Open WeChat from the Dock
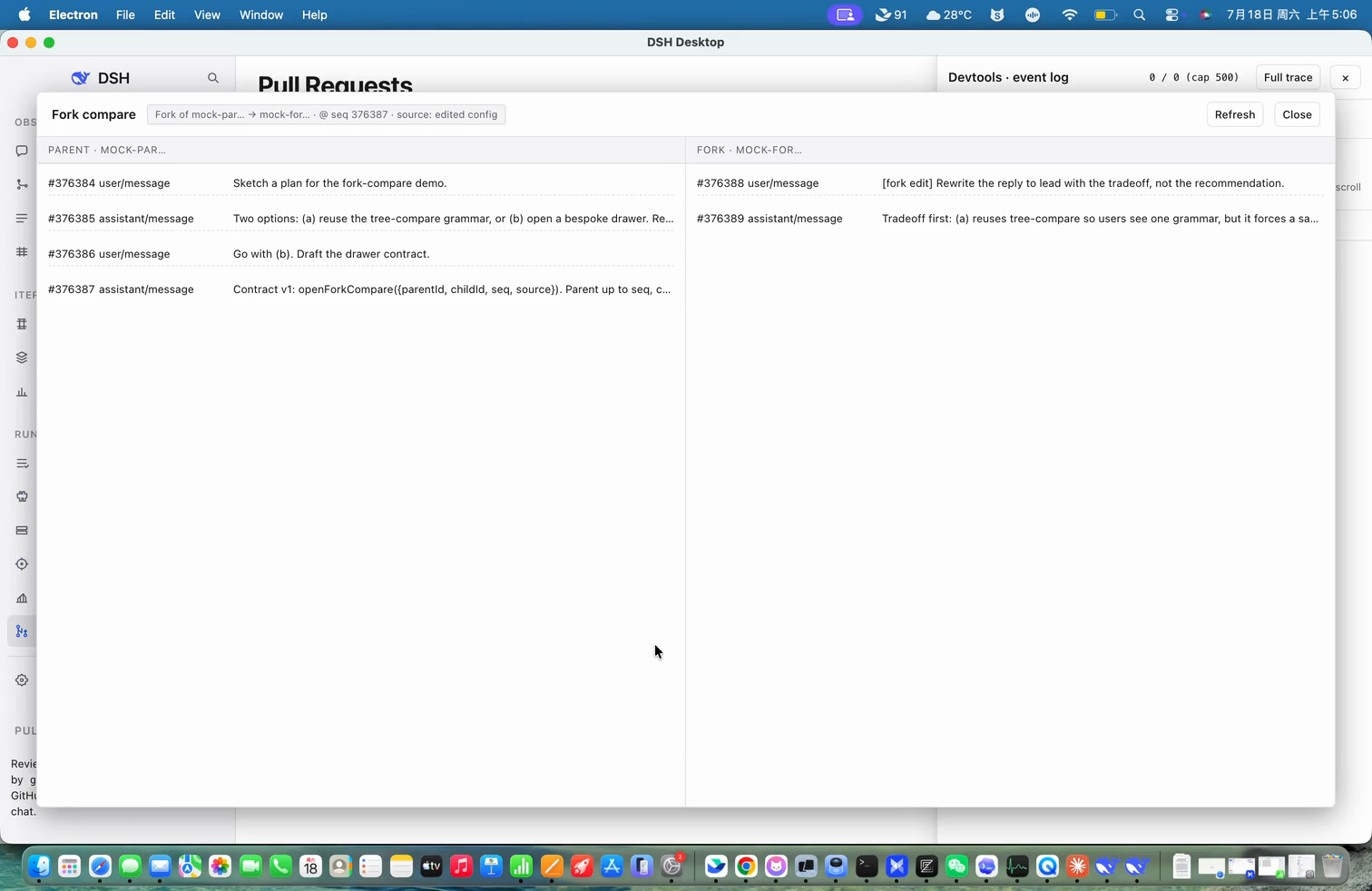This screenshot has height=891, width=1372. 956,867
